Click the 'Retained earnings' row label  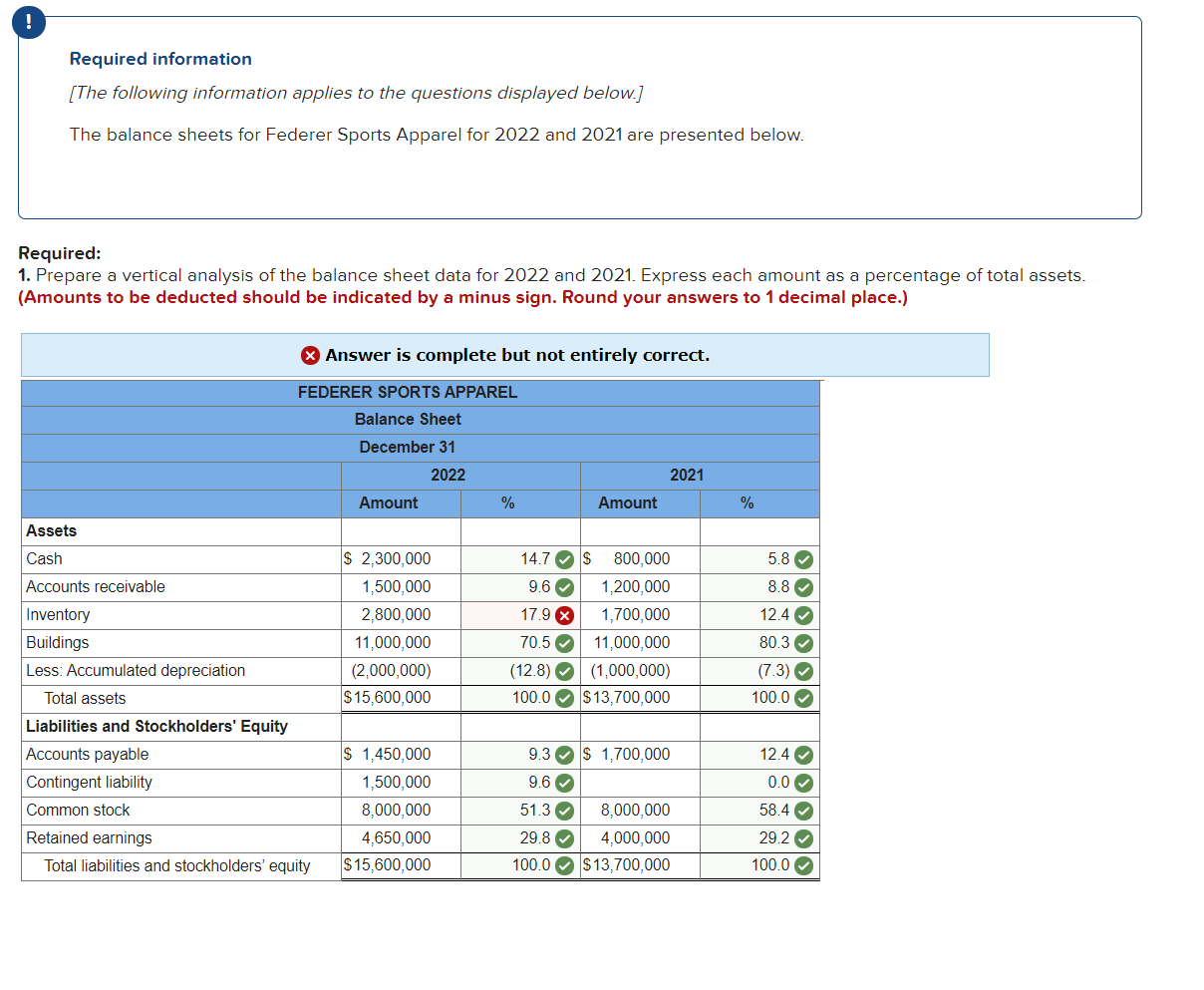(x=89, y=838)
